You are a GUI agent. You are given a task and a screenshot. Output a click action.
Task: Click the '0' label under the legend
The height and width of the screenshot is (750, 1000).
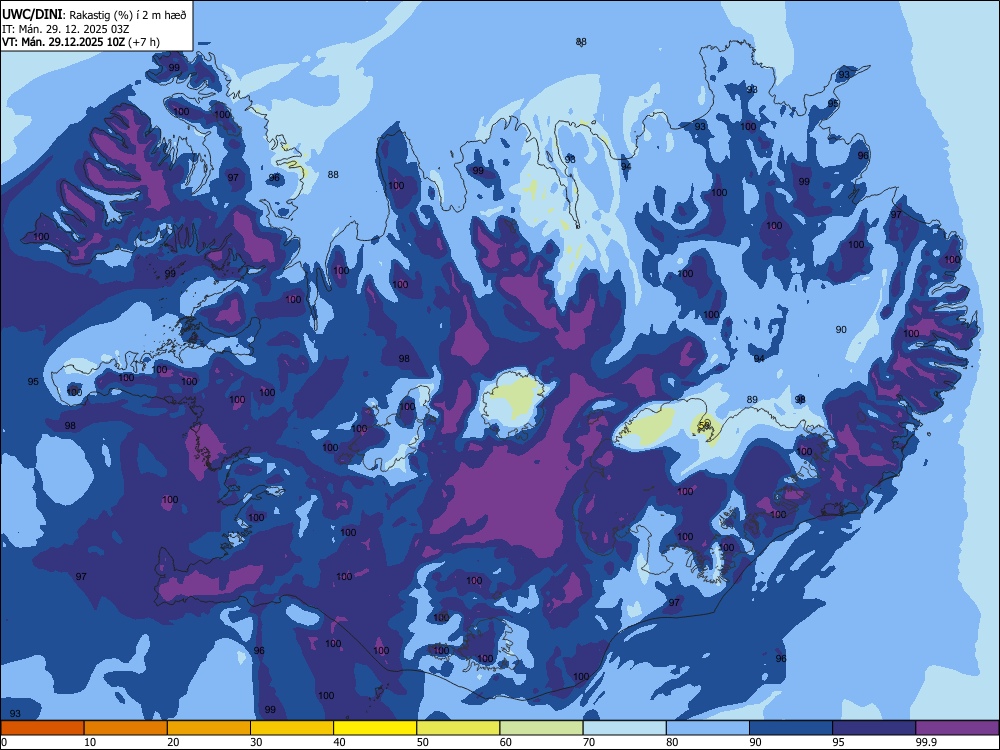point(3,742)
